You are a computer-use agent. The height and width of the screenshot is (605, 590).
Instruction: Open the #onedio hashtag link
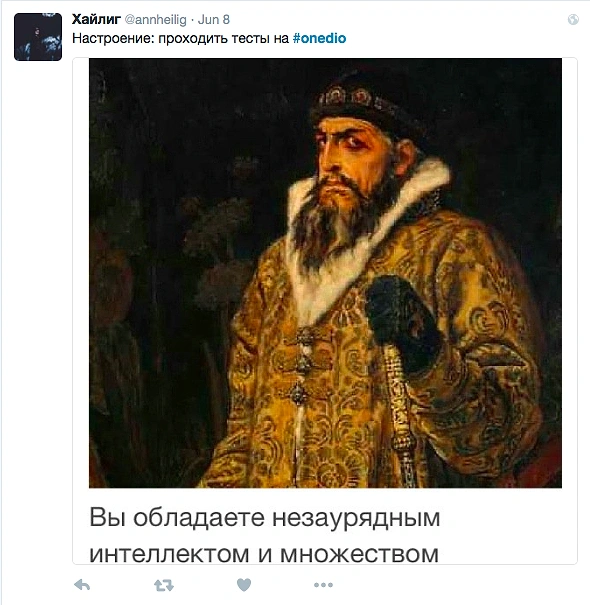pyautogui.click(x=320, y=38)
